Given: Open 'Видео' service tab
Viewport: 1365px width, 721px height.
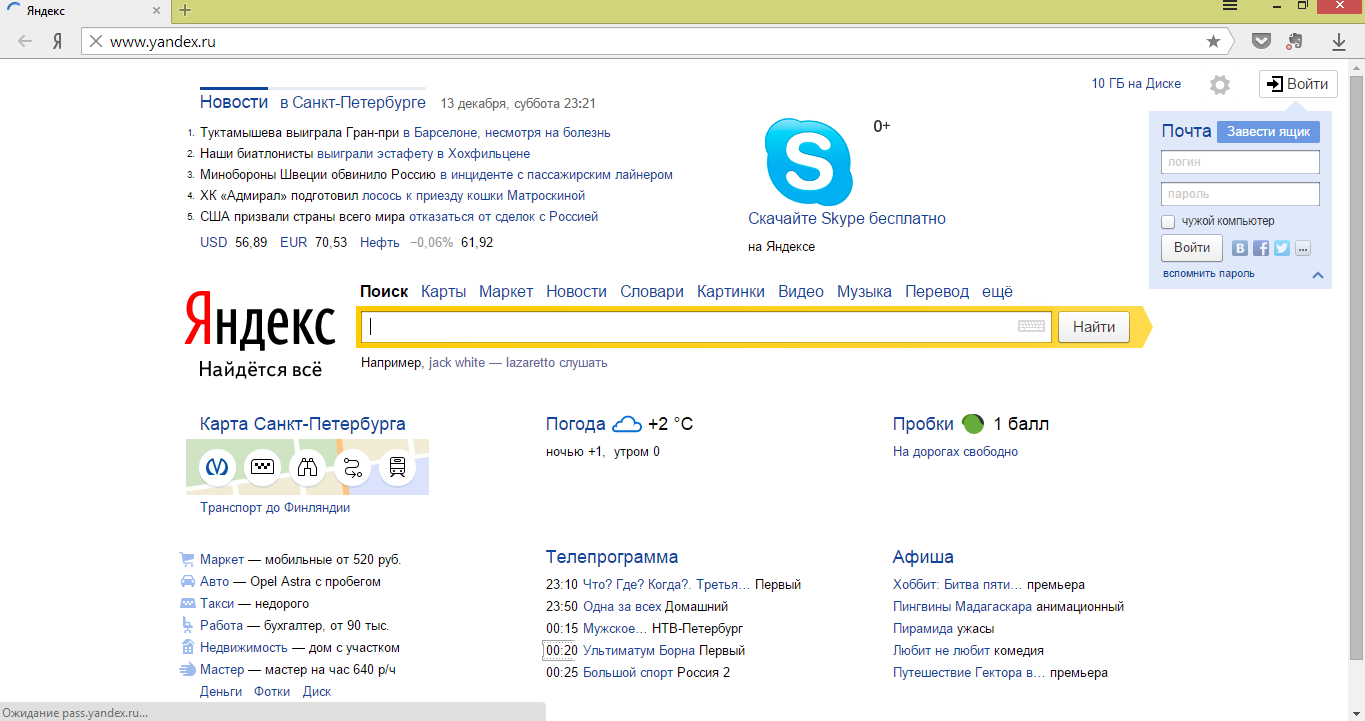Looking at the screenshot, I should click(801, 292).
